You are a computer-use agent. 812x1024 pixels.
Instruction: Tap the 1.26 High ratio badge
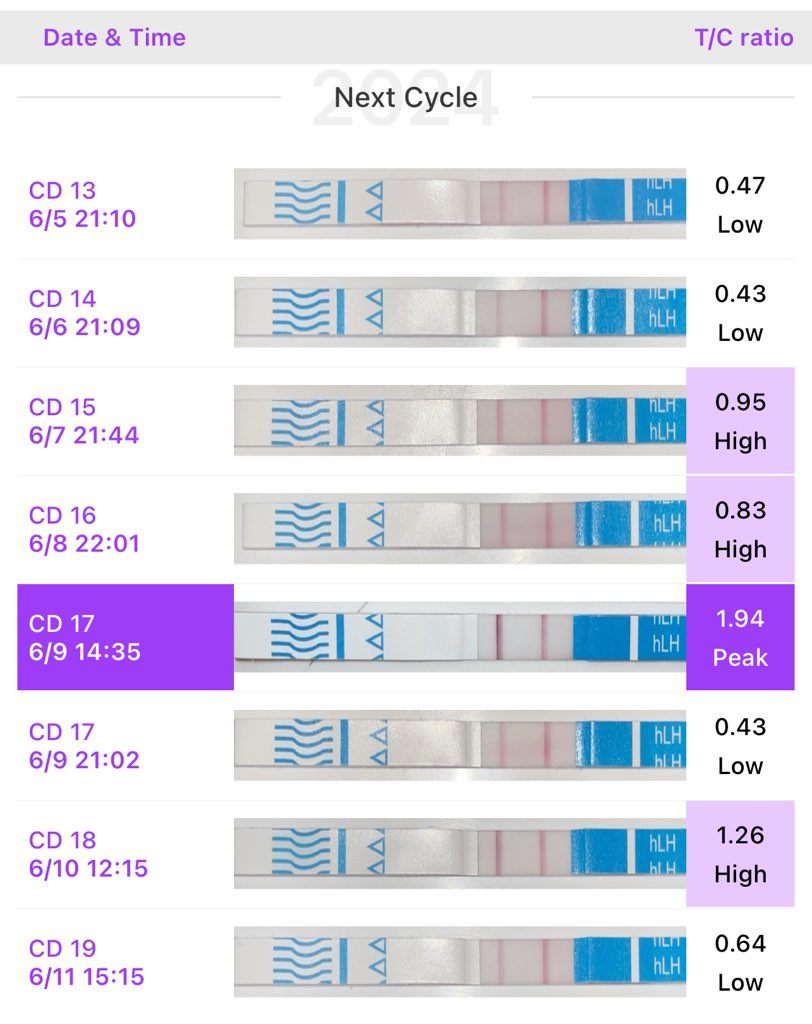[x=740, y=854]
